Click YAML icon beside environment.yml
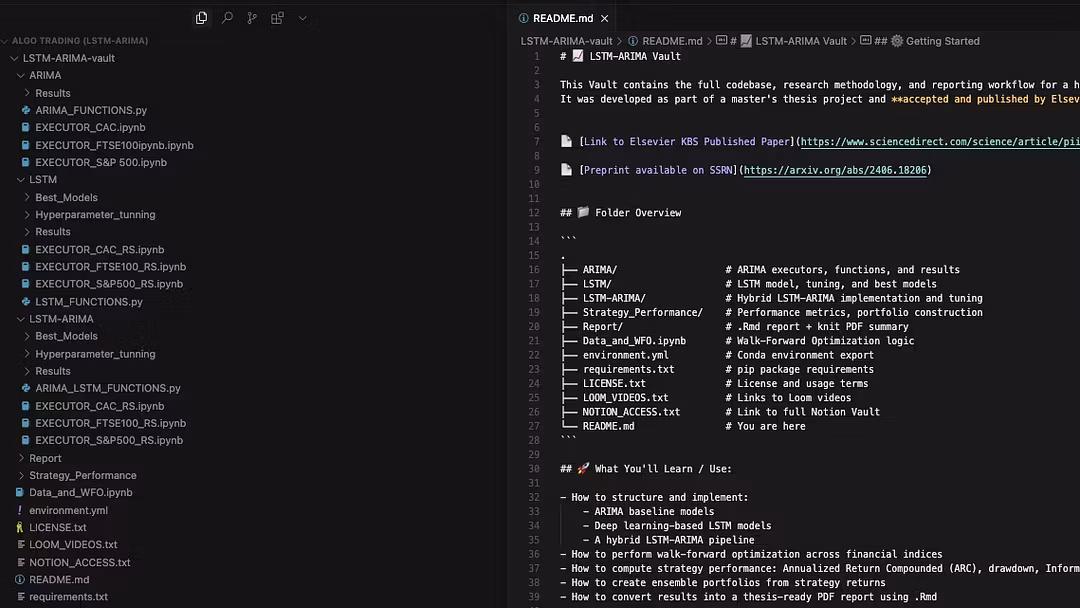Image resolution: width=1080 pixels, height=608 pixels. [x=19, y=510]
